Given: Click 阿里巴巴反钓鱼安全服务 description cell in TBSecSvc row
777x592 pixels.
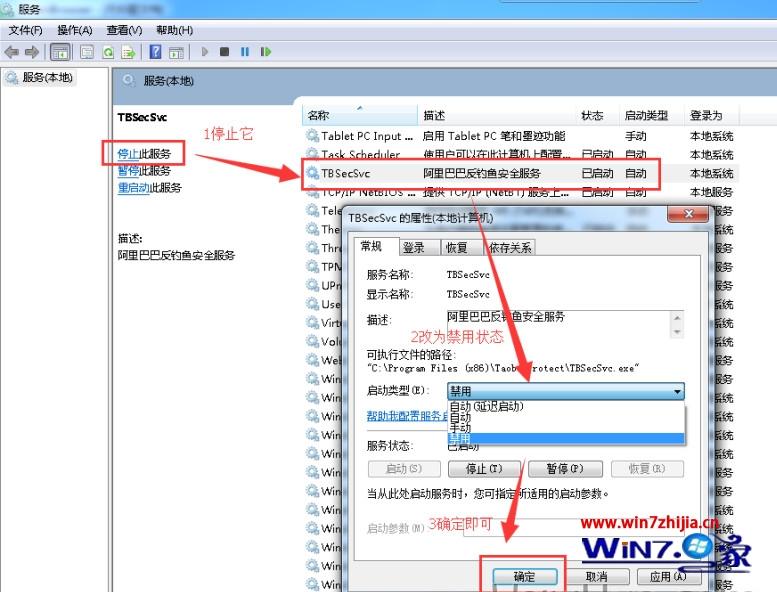Looking at the screenshot, I should tap(482, 173).
